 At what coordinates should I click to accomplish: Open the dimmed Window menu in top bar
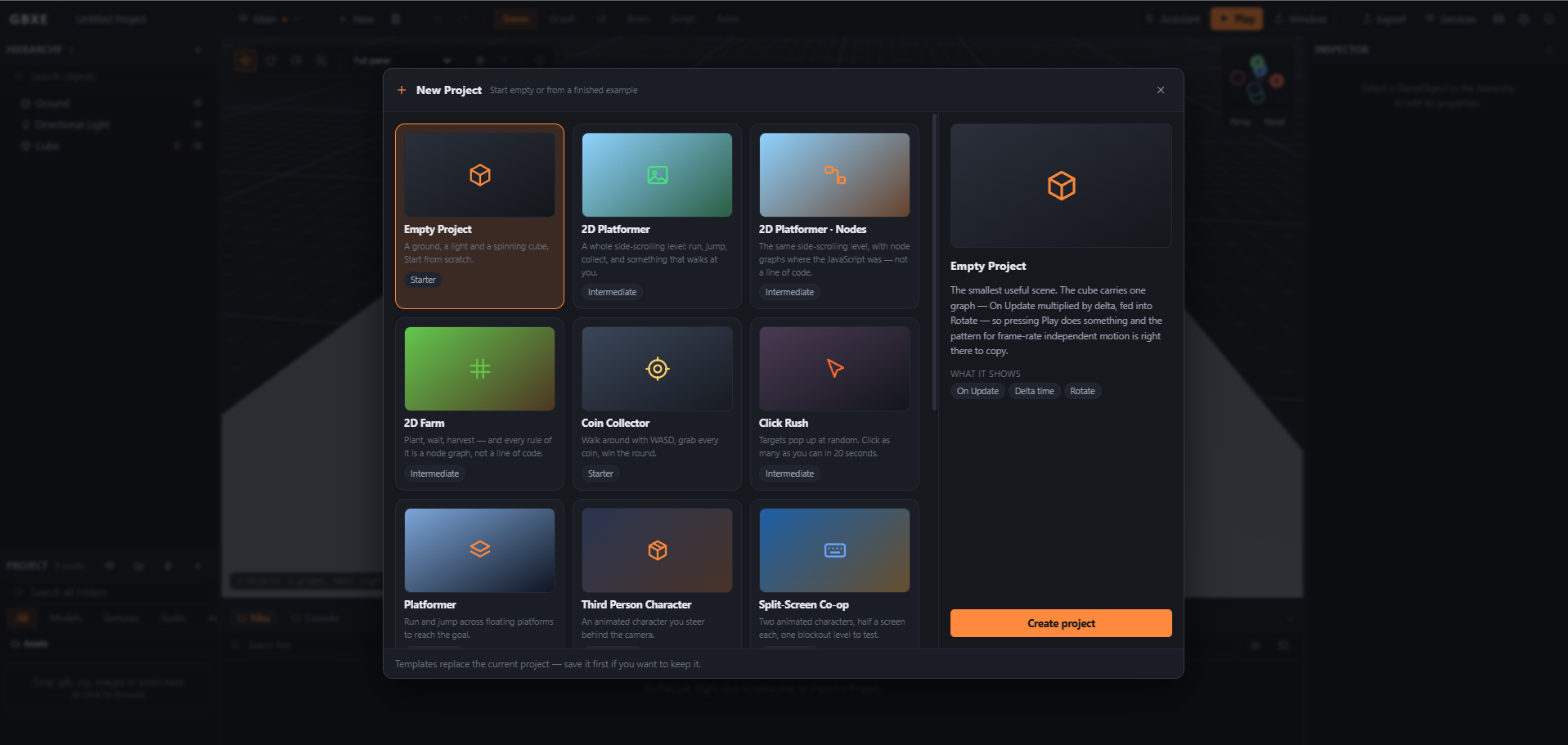click(1301, 19)
